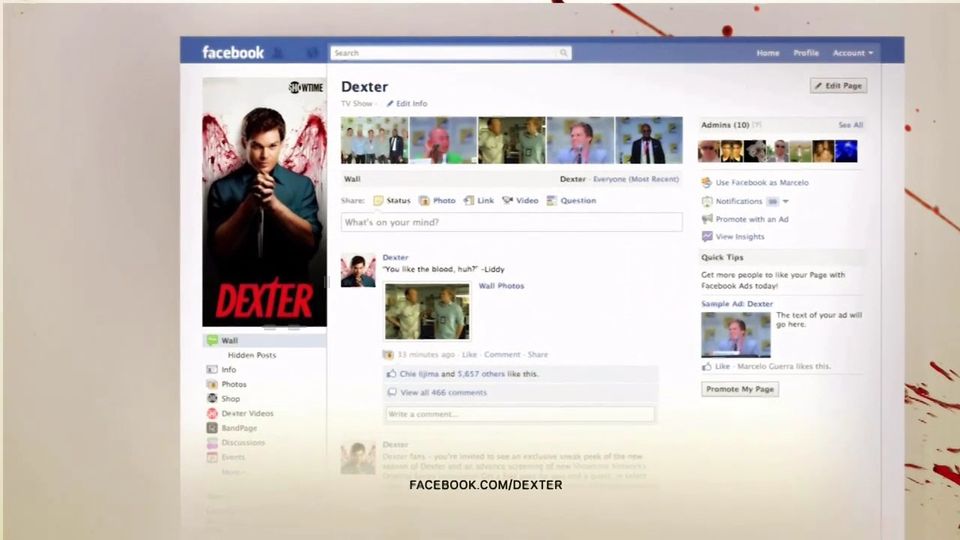Open the first photo in the photo strip

(x=374, y=140)
